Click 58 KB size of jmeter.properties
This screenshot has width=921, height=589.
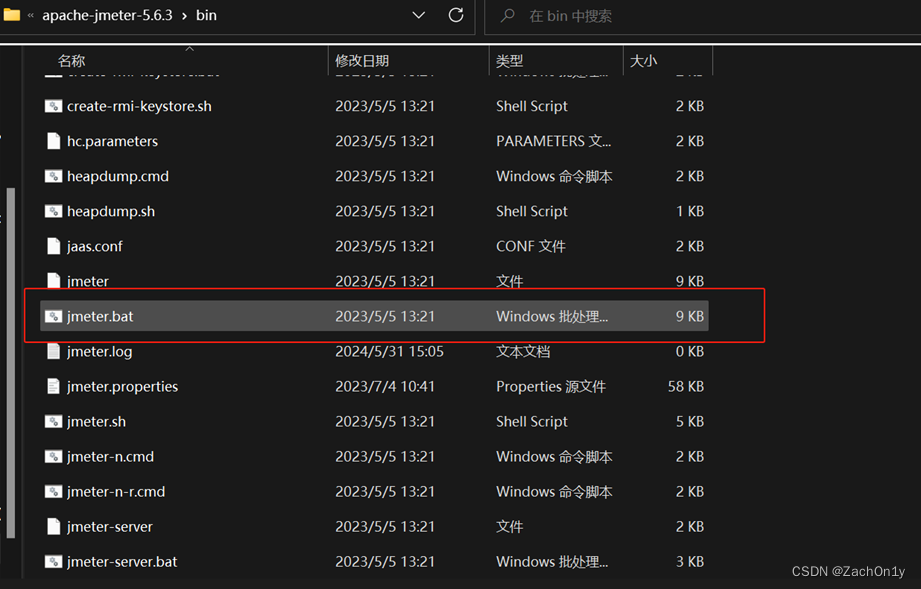tap(685, 386)
